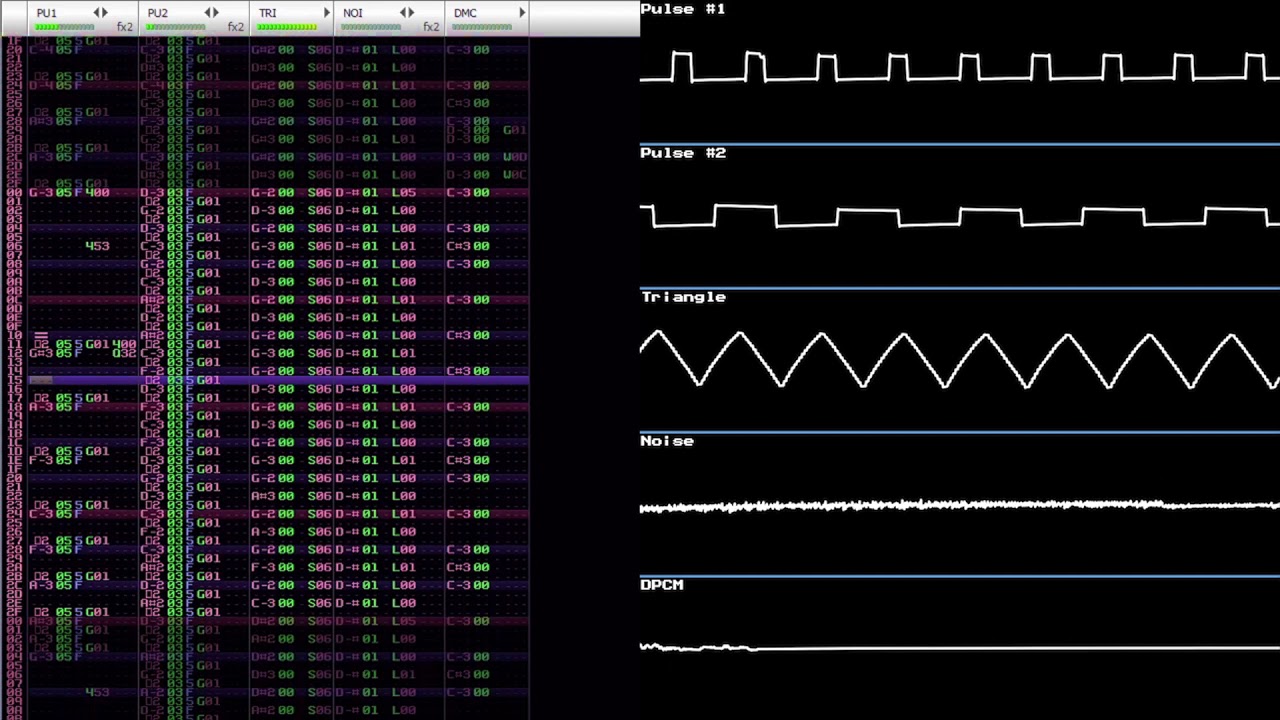Click row number 2C in the pattern editor

click(14, 585)
